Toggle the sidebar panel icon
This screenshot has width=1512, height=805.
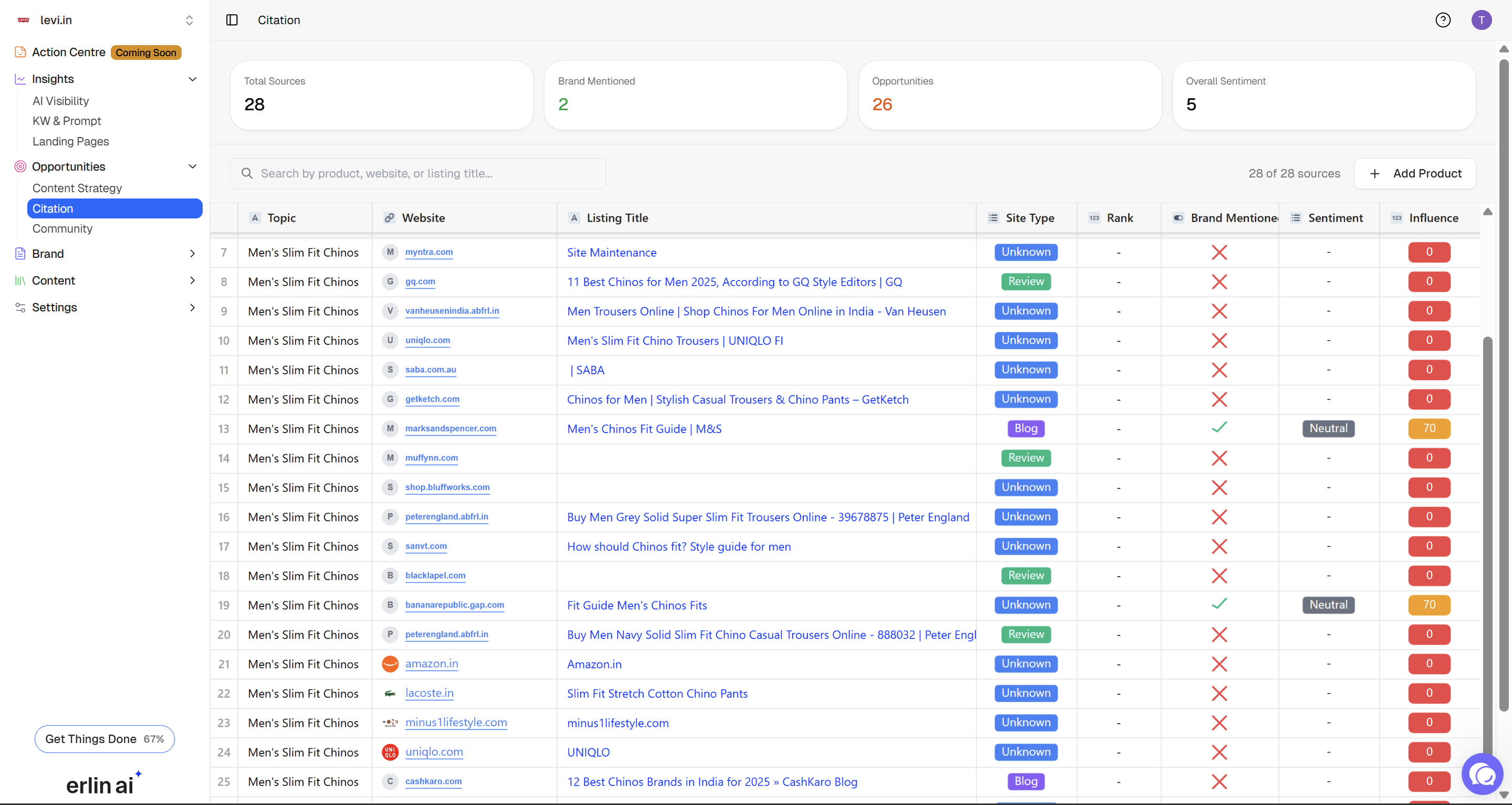(232, 20)
